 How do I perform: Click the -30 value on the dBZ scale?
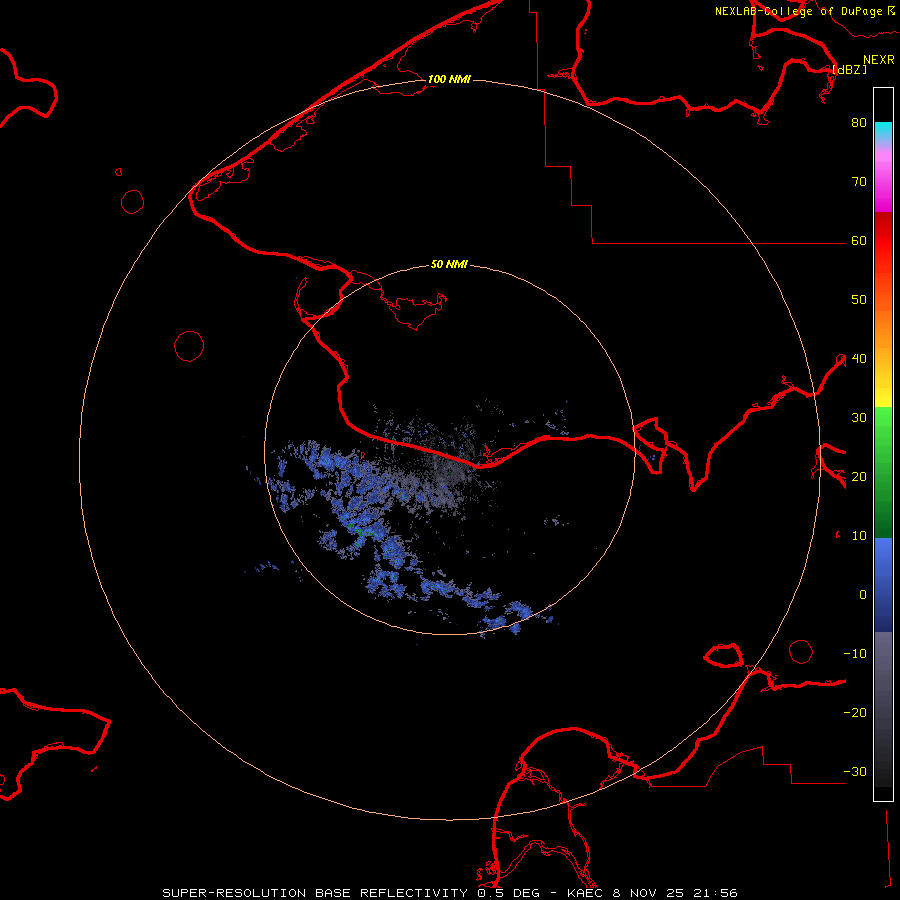tap(855, 772)
